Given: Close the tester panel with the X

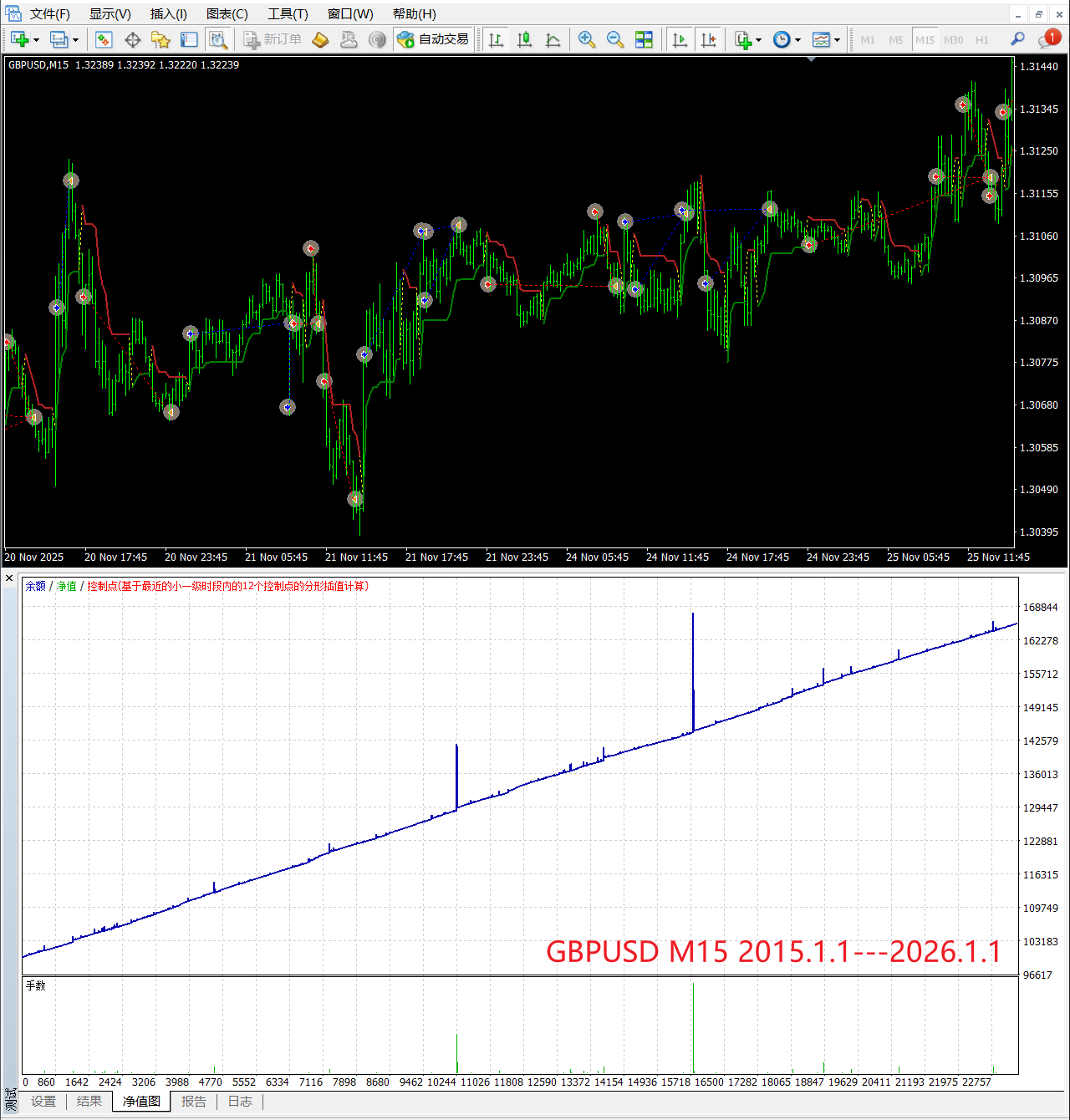Looking at the screenshot, I should tap(9, 578).
